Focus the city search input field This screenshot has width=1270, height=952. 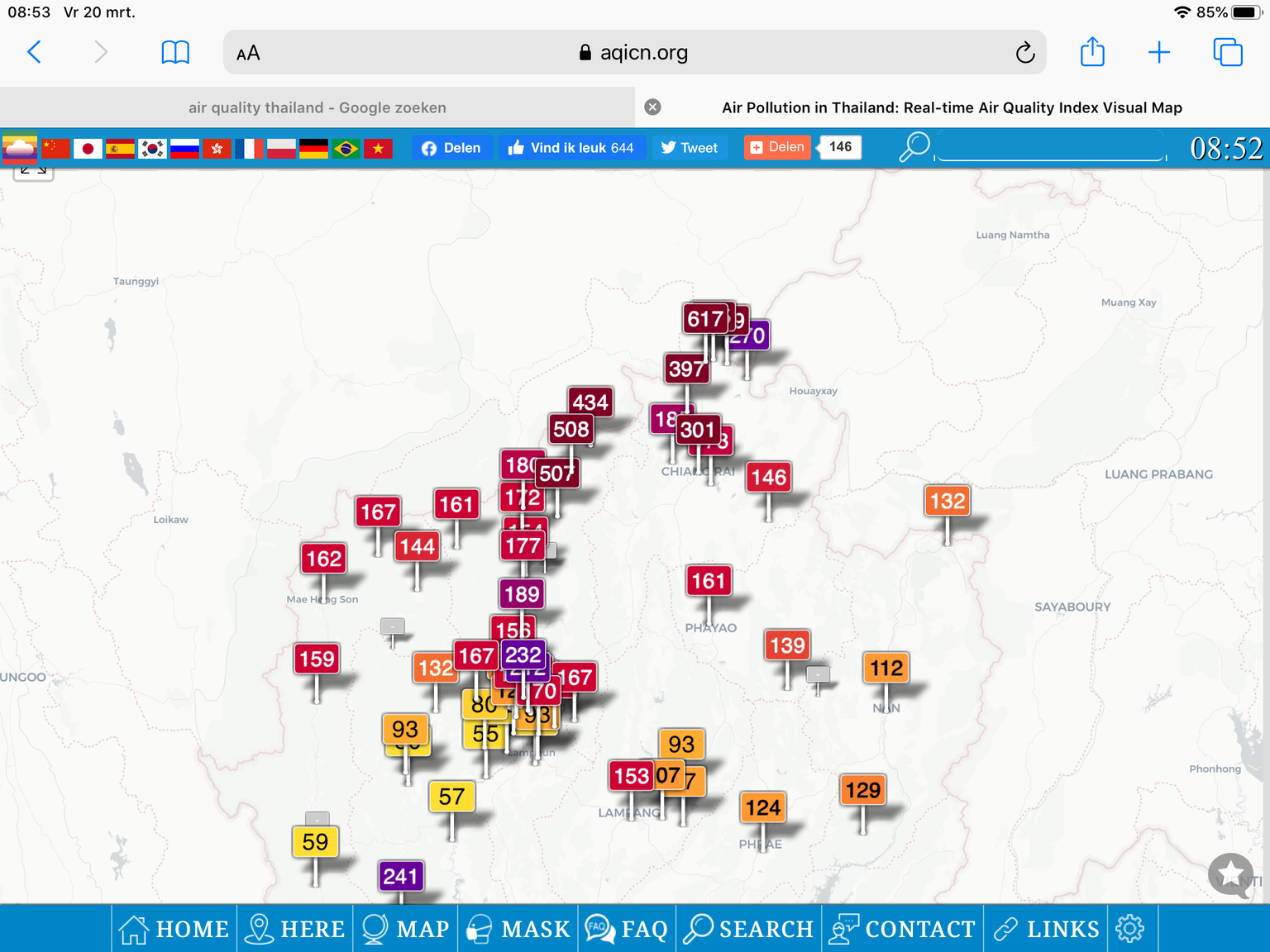click(1050, 147)
